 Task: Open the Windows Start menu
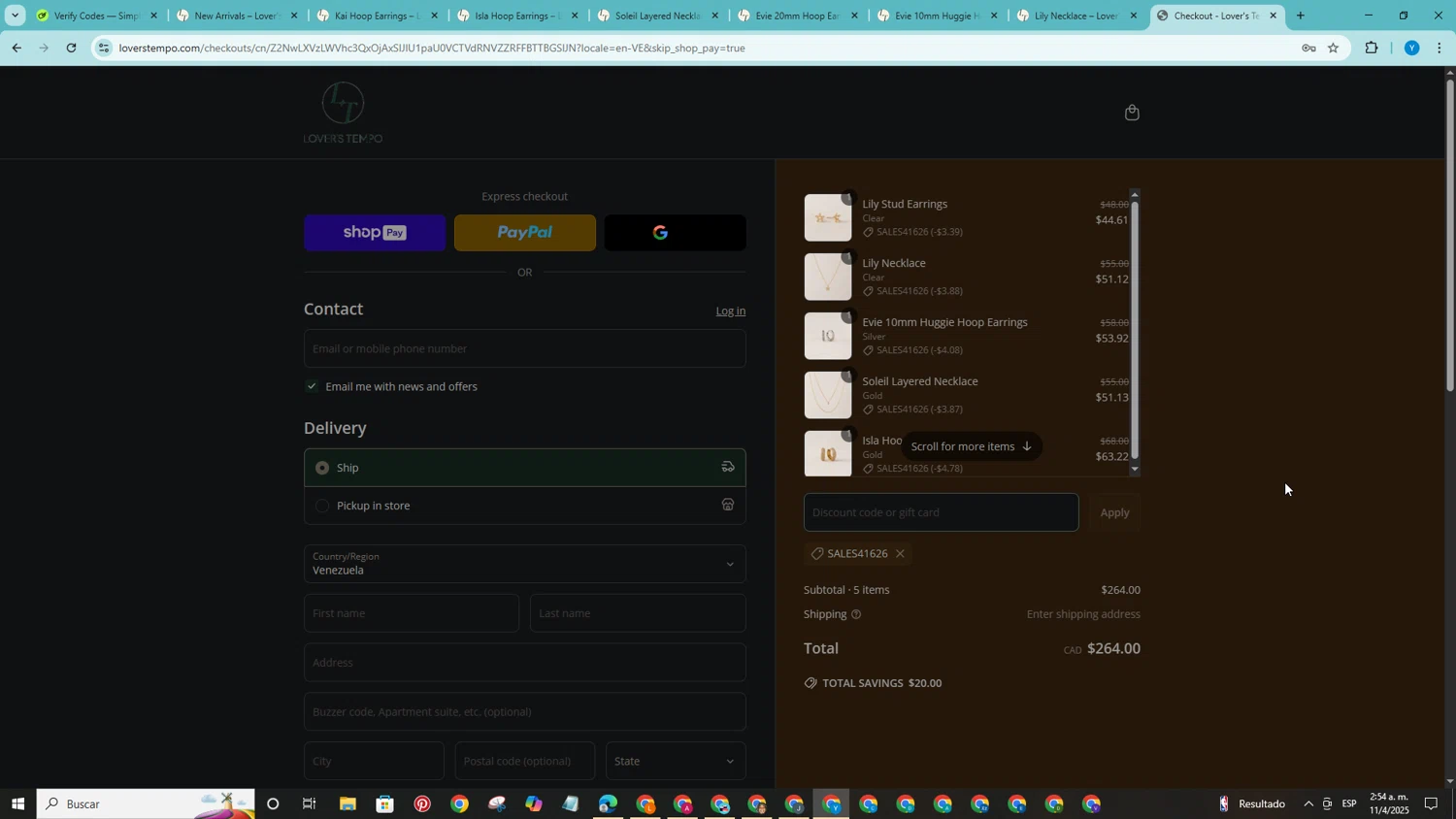[x=17, y=804]
